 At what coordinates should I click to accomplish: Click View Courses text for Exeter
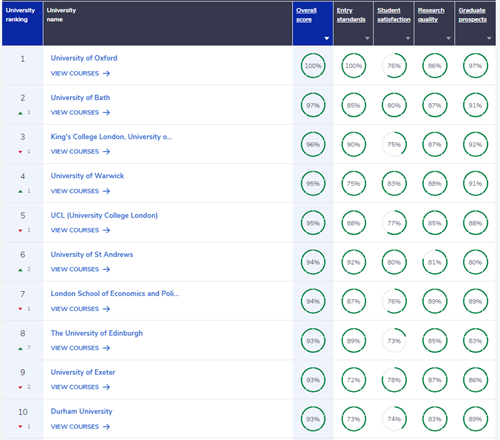tap(75, 387)
